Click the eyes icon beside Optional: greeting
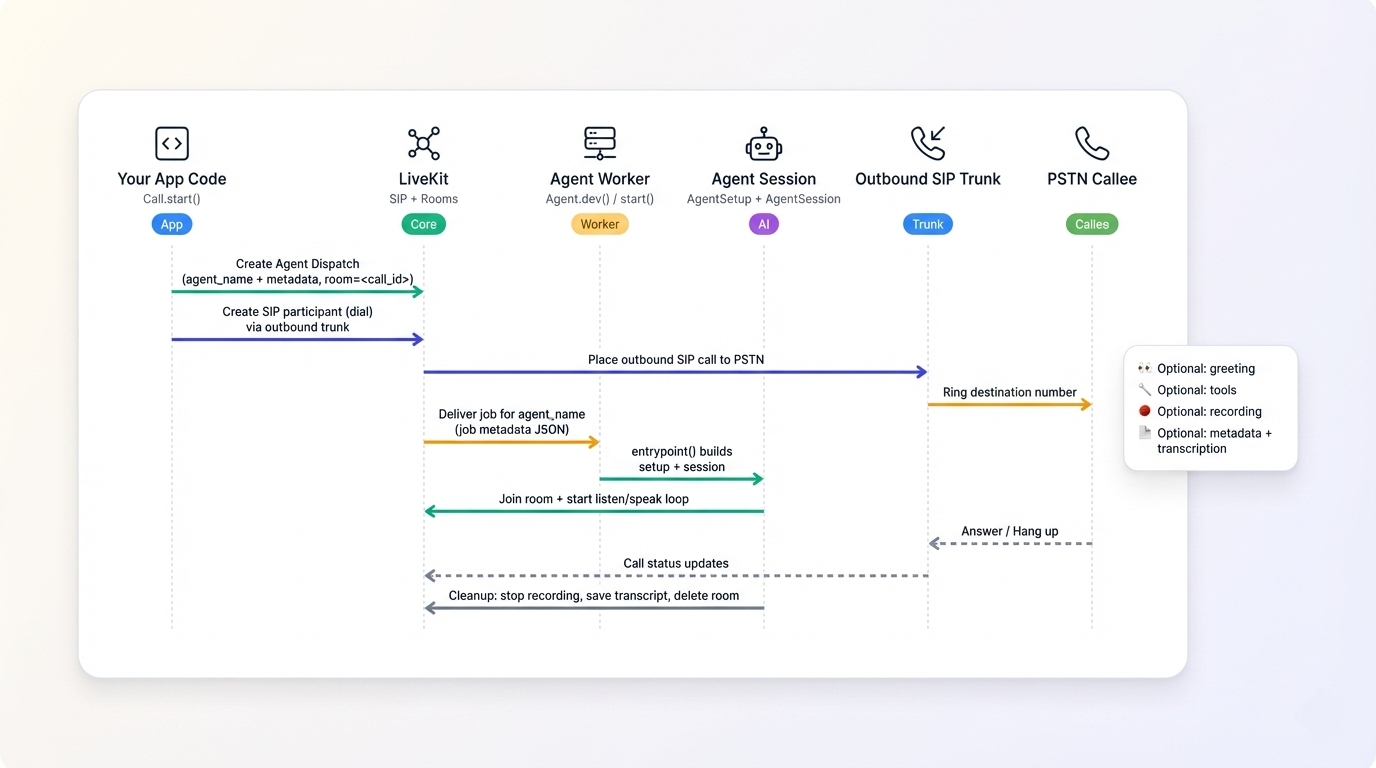This screenshot has width=1376, height=768. 1145,369
